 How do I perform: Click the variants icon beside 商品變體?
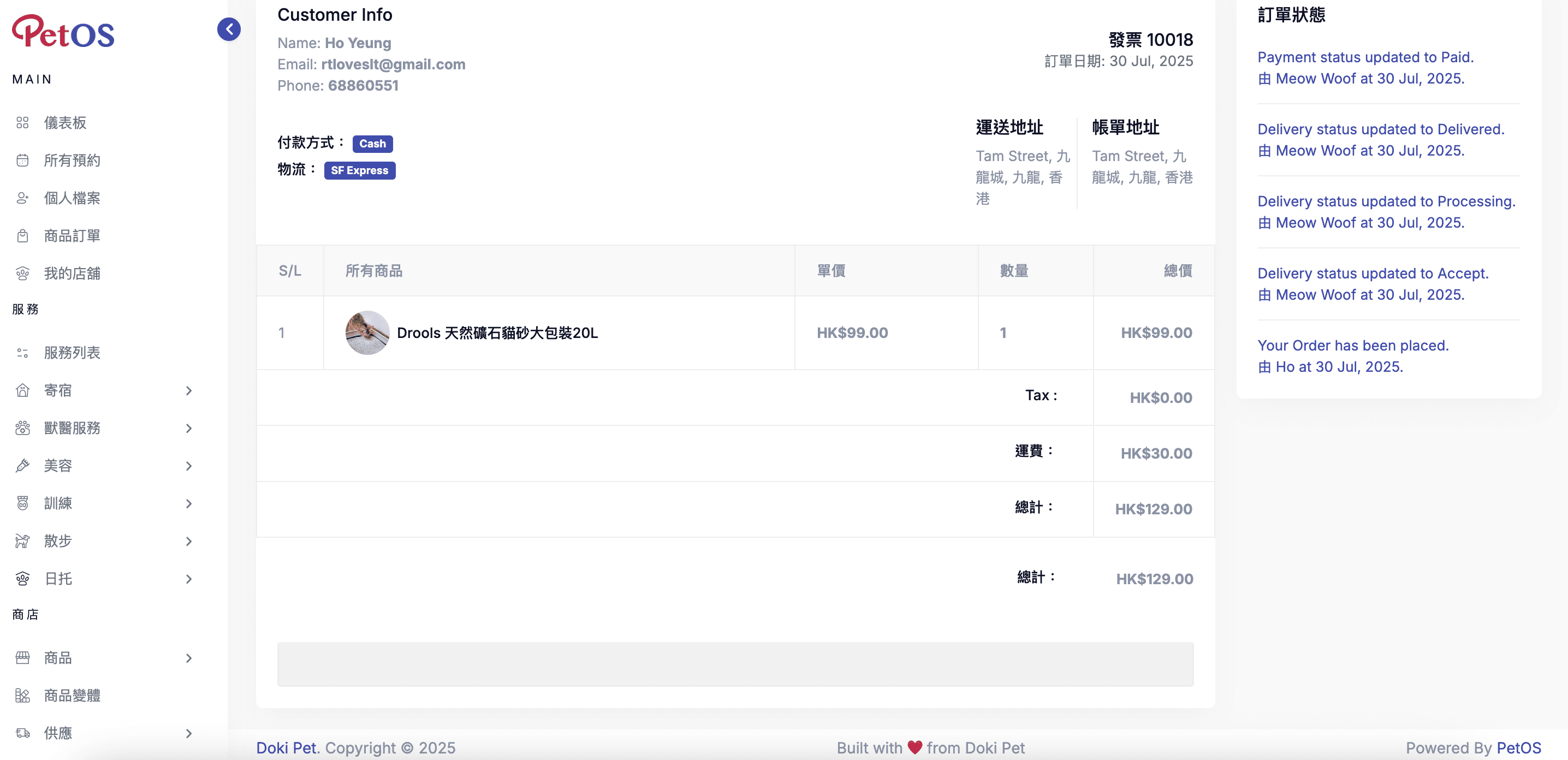(22, 696)
